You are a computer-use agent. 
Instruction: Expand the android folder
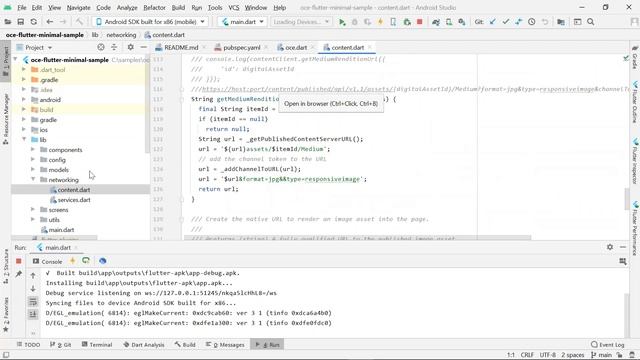click(24, 99)
